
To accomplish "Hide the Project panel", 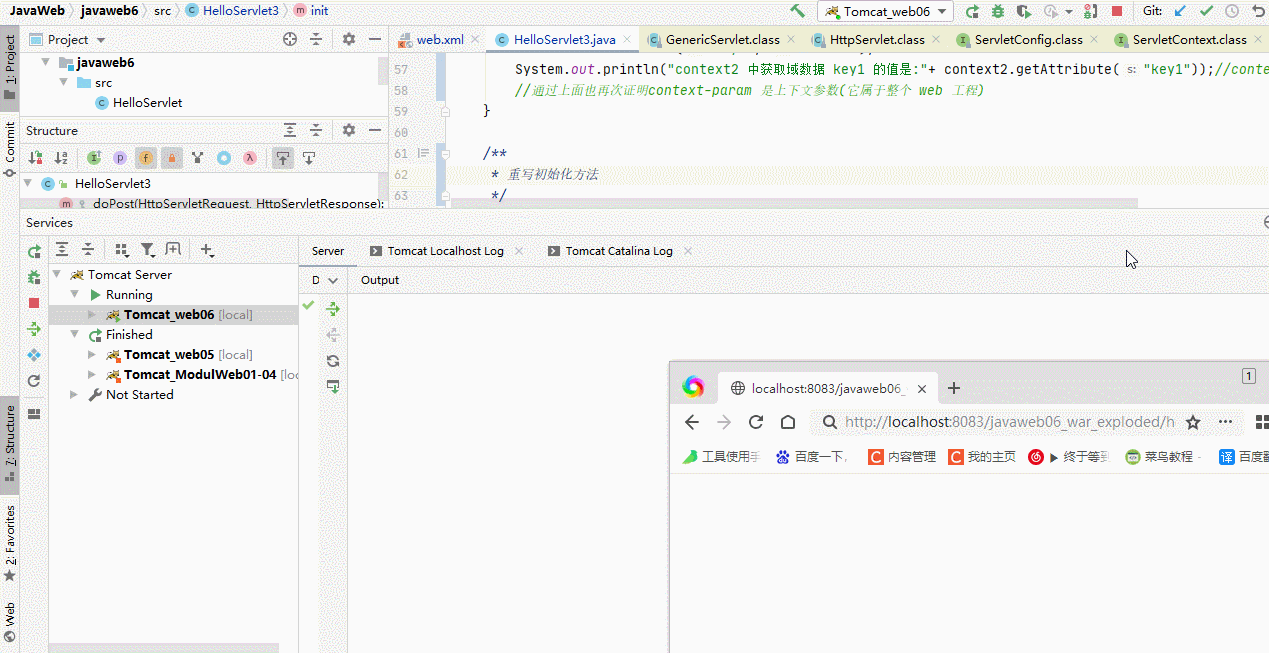I will [375, 39].
